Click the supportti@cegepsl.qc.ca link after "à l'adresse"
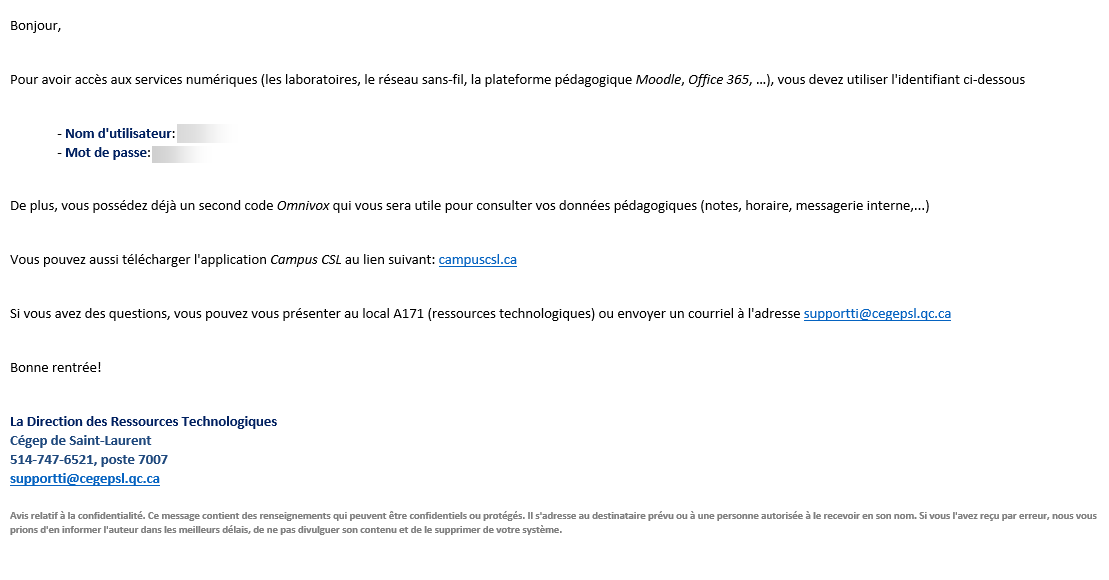 pos(877,314)
